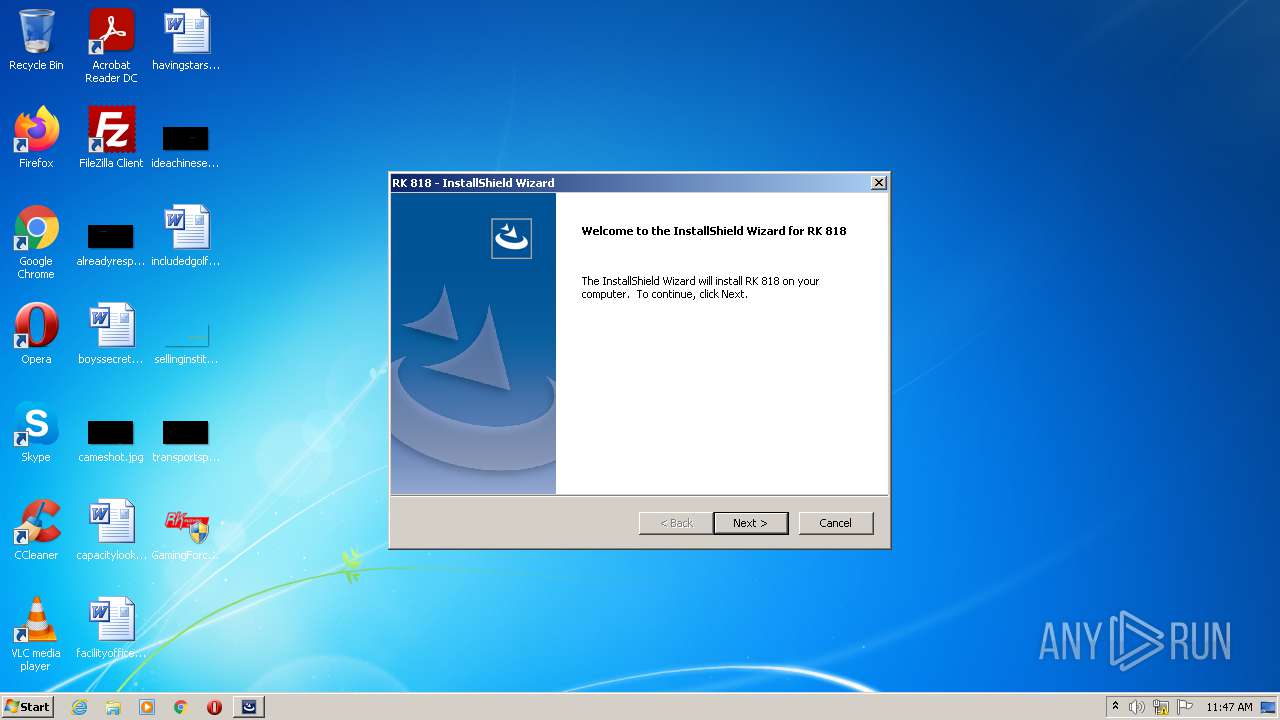Open Windows Explorer folder in taskbar
Screen dimensions: 1280x720
pyautogui.click(x=113, y=707)
